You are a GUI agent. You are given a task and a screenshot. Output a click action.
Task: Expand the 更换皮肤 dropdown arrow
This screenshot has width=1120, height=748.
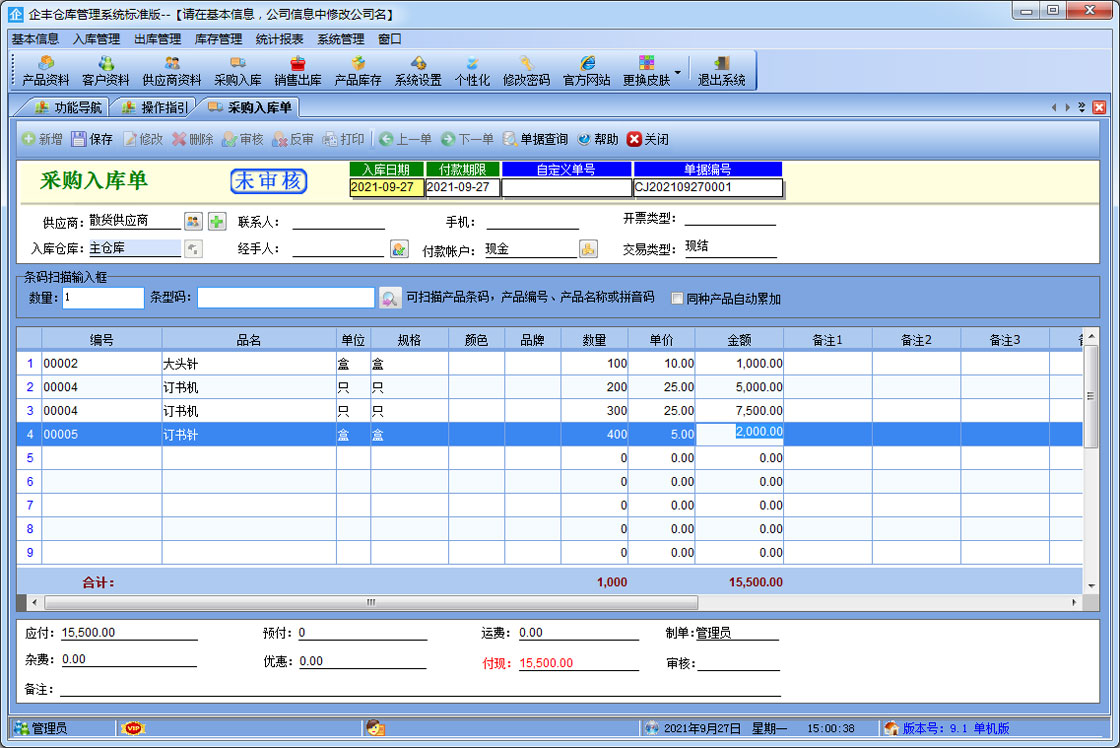click(677, 72)
